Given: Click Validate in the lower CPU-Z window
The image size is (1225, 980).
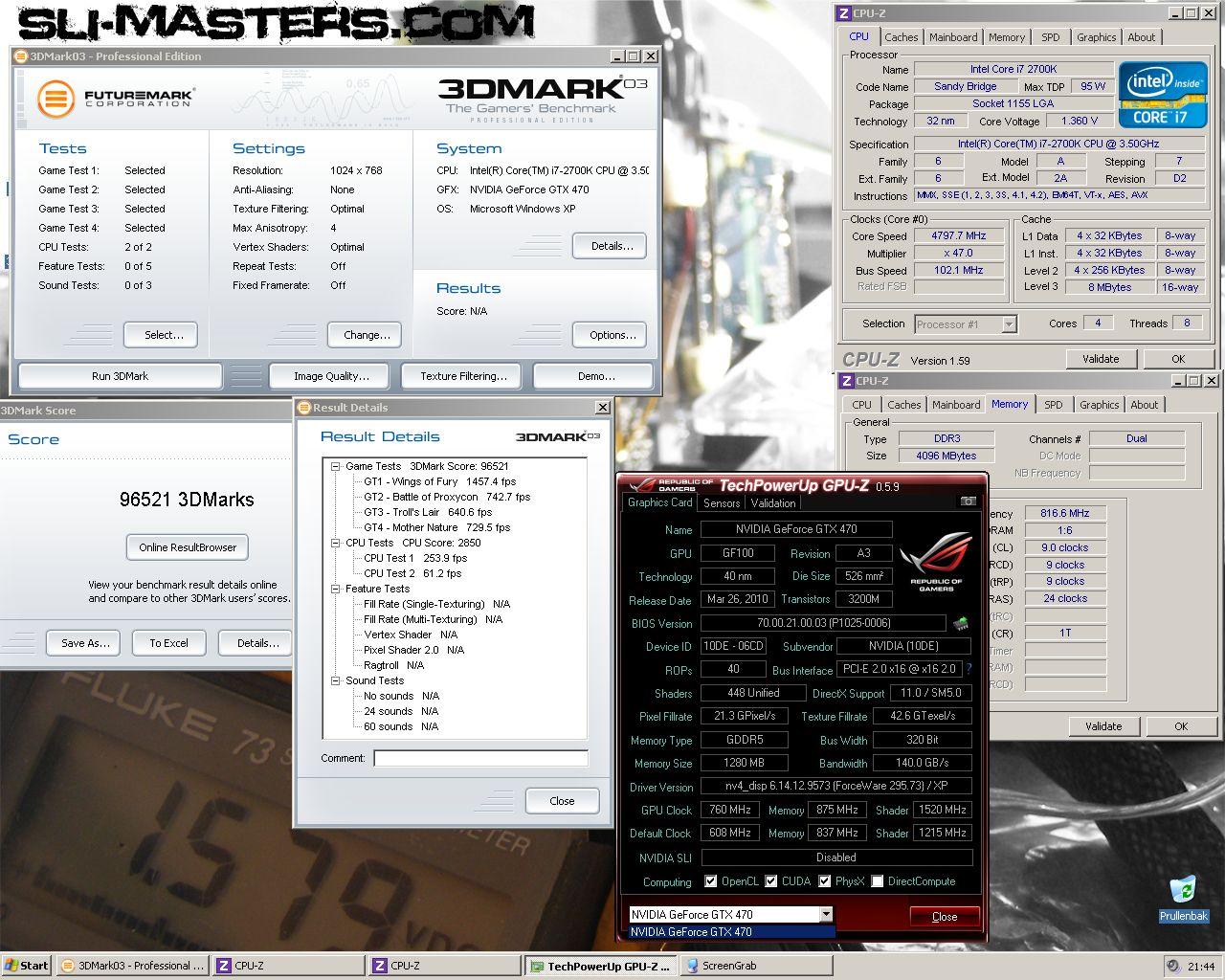Looking at the screenshot, I should (1103, 726).
